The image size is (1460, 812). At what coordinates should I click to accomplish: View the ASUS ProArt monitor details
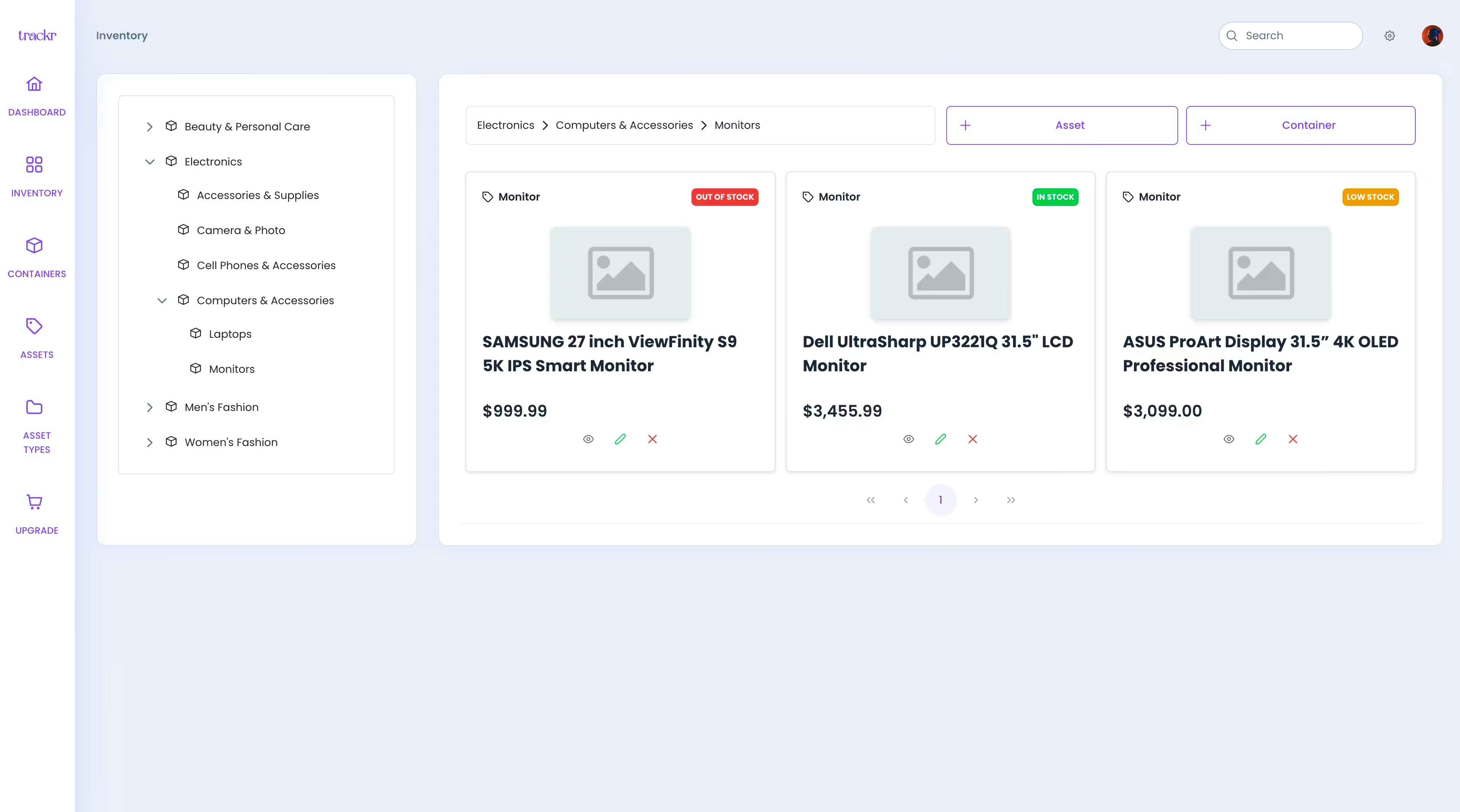coord(1229,439)
